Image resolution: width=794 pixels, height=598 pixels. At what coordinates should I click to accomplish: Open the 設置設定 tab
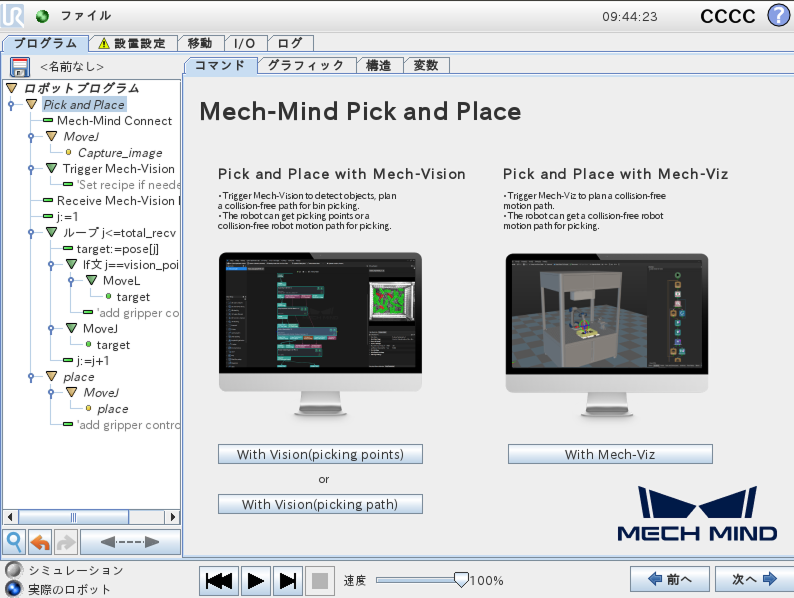pyautogui.click(x=133, y=44)
